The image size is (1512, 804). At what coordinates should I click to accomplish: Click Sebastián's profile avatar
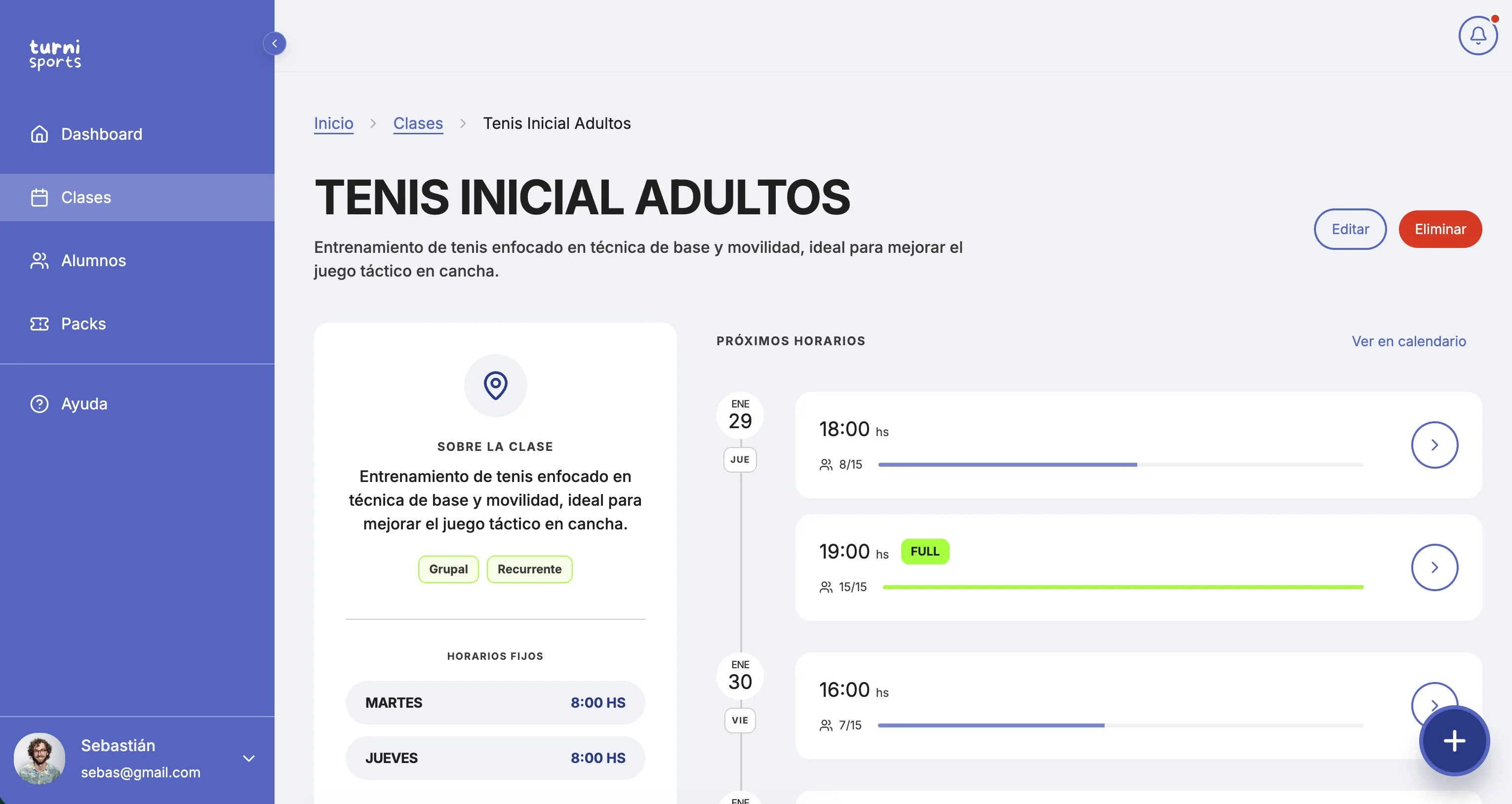(x=40, y=758)
